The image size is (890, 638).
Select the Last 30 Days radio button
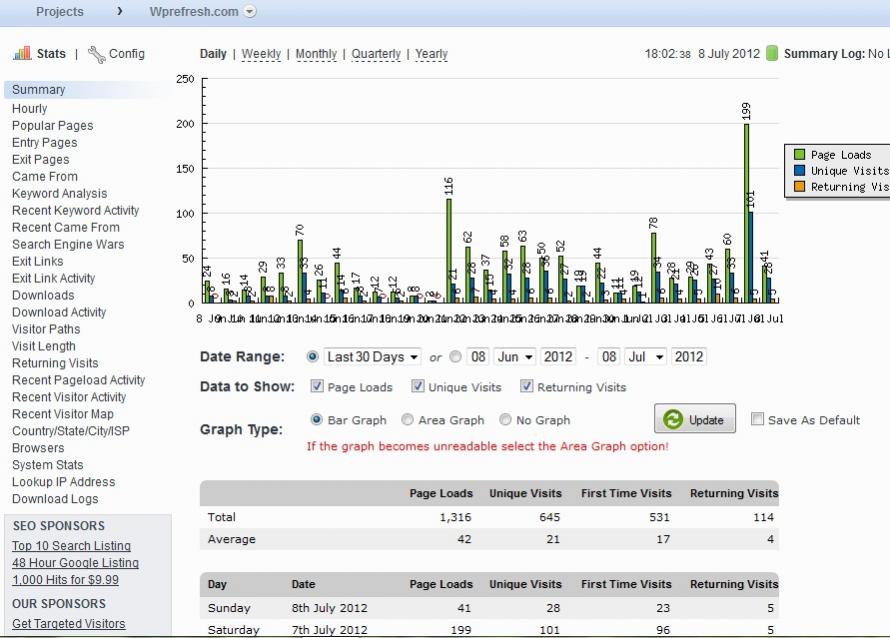tap(312, 356)
